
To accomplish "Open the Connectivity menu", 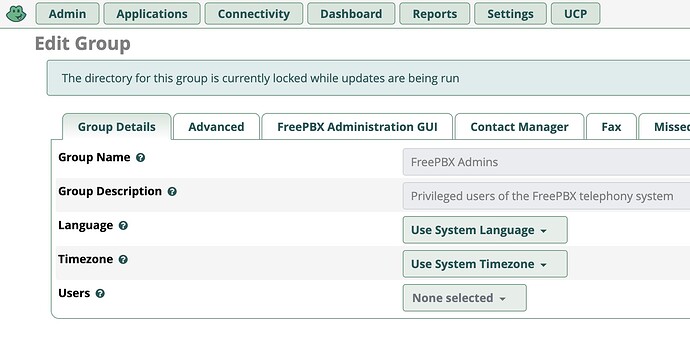I will [x=253, y=14].
